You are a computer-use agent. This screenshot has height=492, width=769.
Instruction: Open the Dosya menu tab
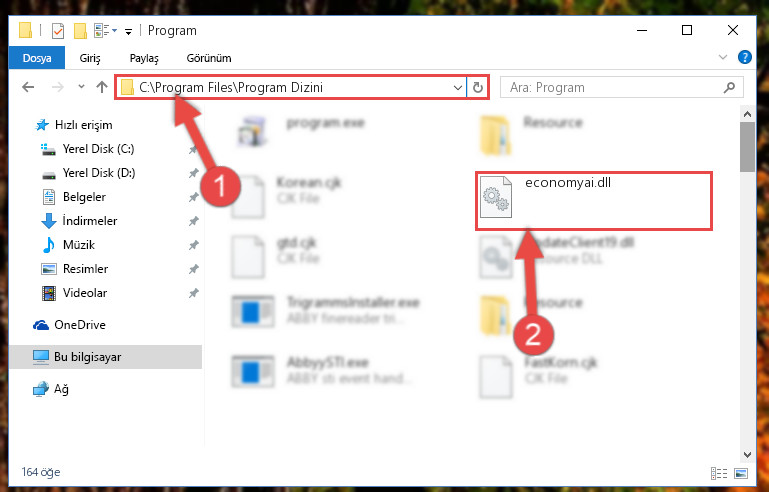pos(37,58)
